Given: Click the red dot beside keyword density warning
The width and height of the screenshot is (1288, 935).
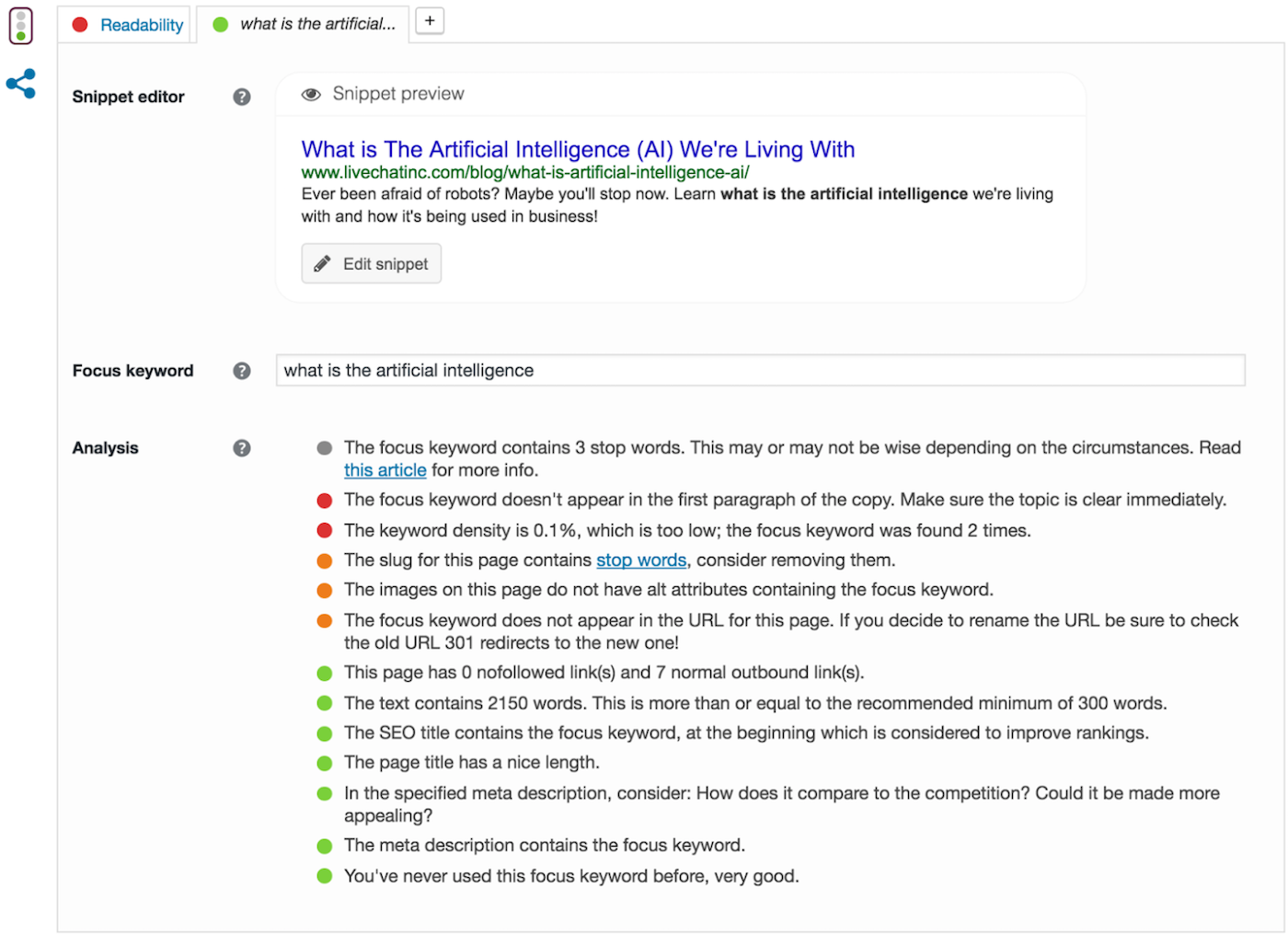Looking at the screenshot, I should 325,531.
